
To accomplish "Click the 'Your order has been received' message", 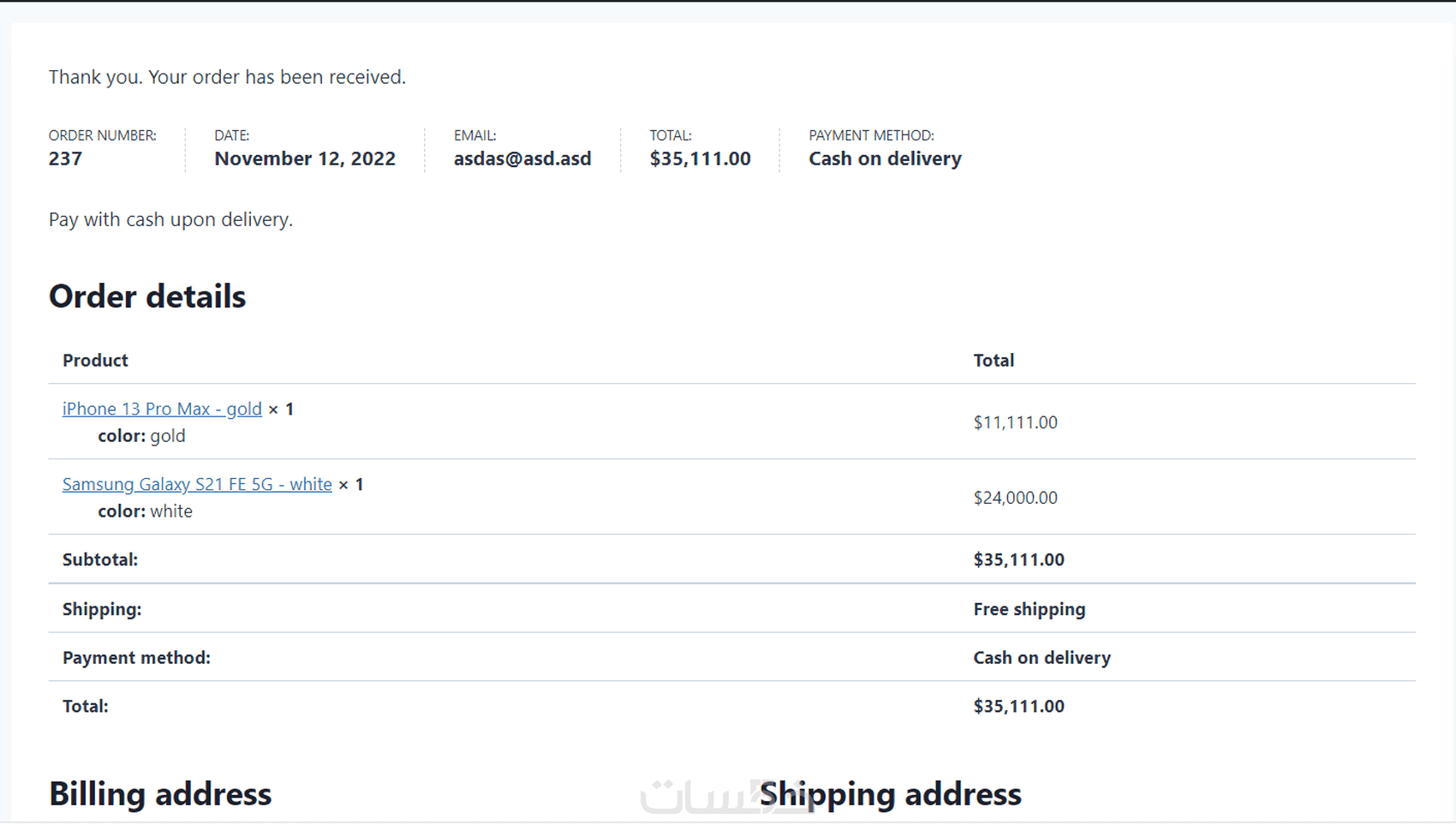I will click(227, 77).
